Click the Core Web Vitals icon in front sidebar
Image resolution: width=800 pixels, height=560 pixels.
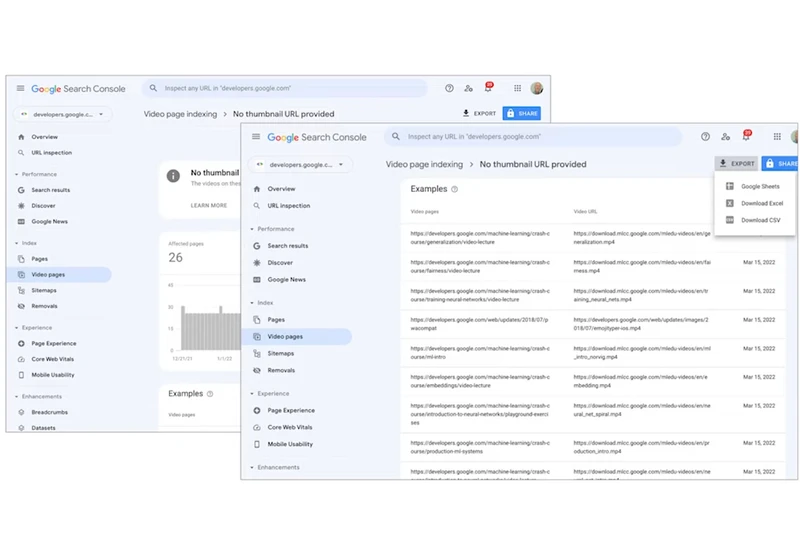point(257,427)
